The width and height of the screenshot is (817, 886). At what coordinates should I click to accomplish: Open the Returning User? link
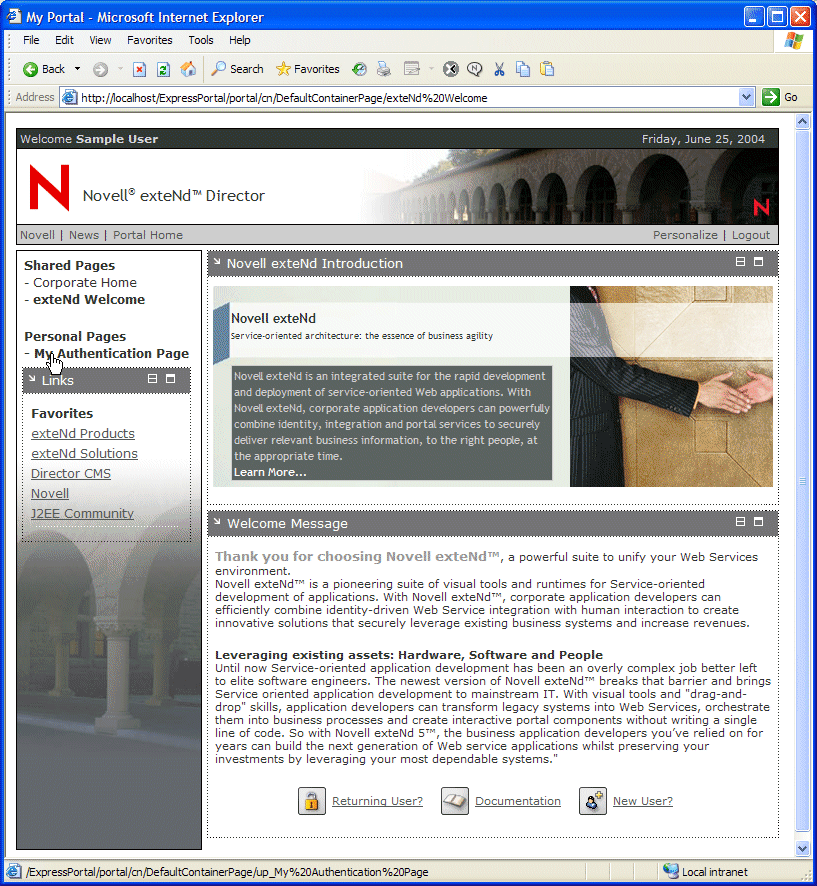click(377, 801)
